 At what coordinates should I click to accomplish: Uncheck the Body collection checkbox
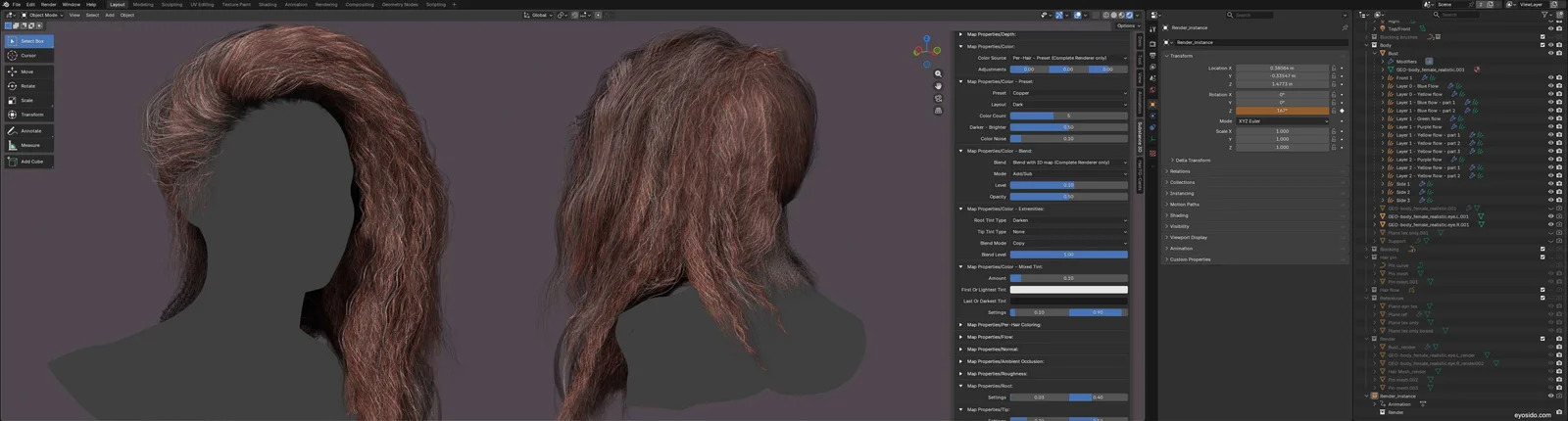click(1543, 45)
